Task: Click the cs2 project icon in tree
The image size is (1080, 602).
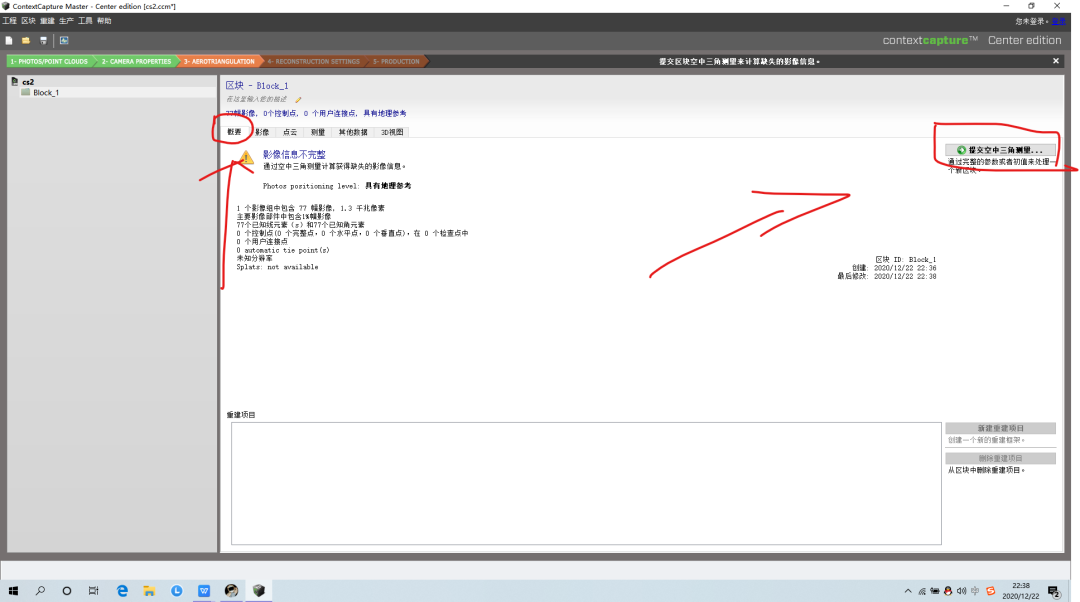Action: pos(14,81)
